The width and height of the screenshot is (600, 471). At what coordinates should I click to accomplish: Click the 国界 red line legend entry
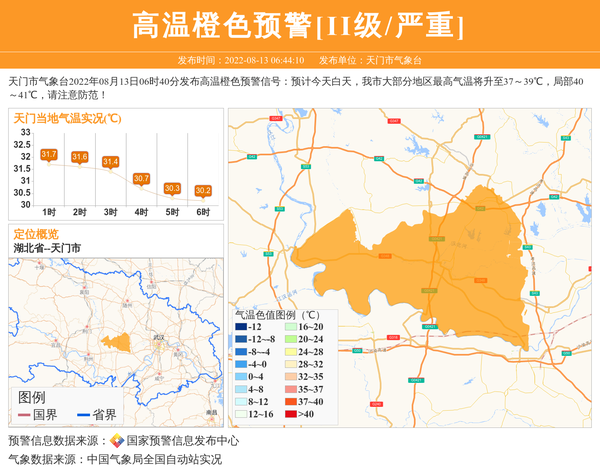click(38, 414)
